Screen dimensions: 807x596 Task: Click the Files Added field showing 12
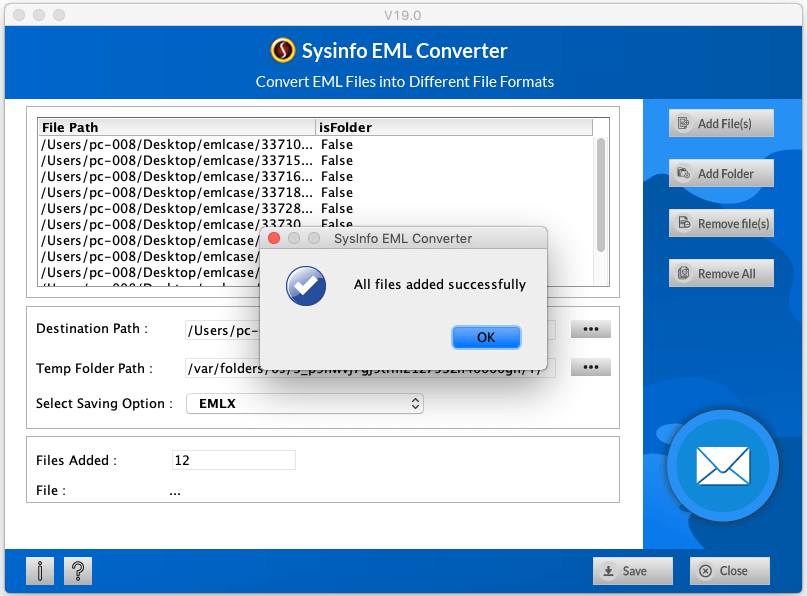point(234,460)
